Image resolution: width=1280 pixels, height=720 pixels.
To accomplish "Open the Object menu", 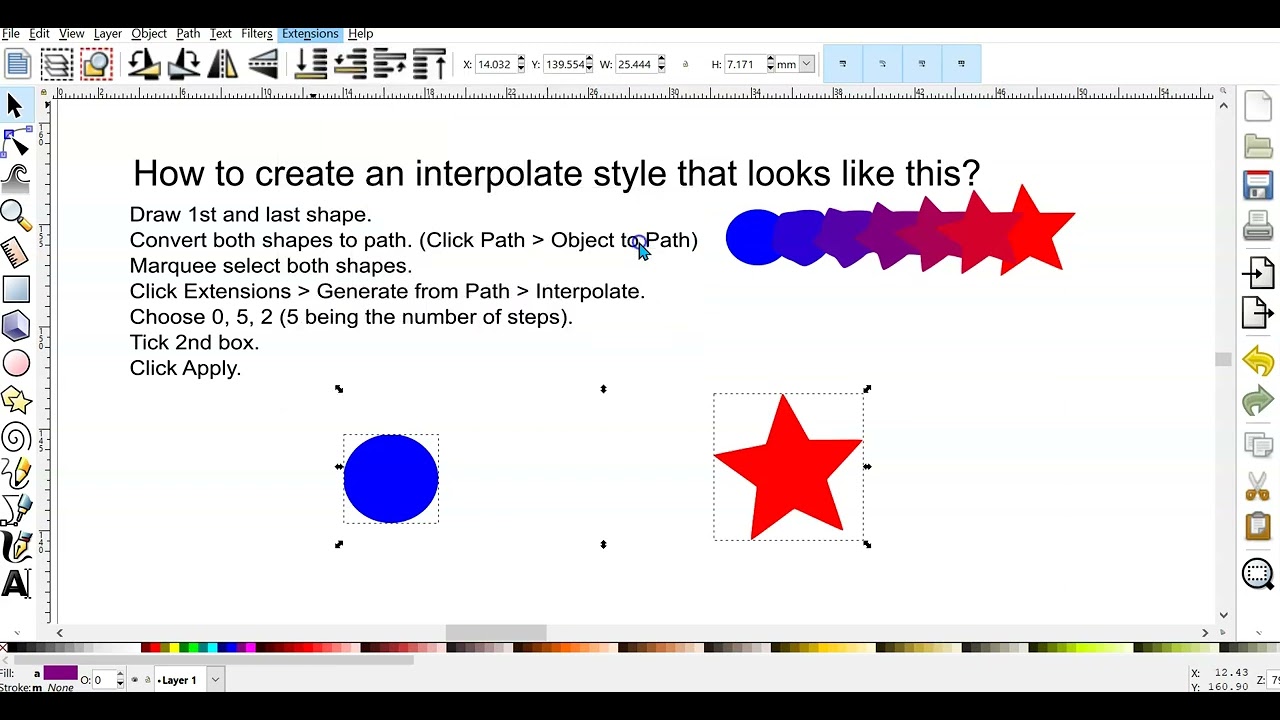I will [149, 33].
